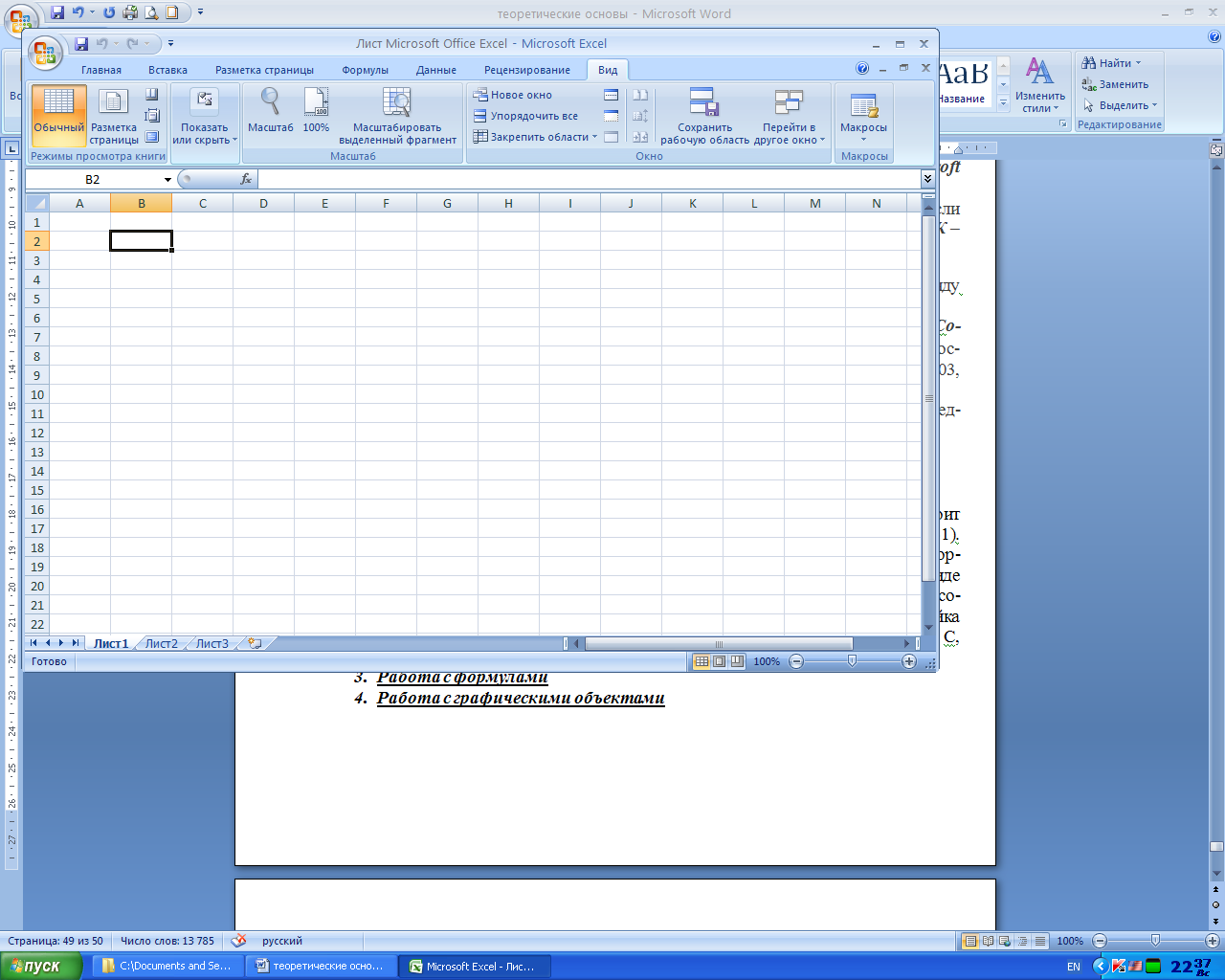The width and height of the screenshot is (1225, 980).
Task: Open the Показать или скрыть dropdown
Action: point(205,115)
